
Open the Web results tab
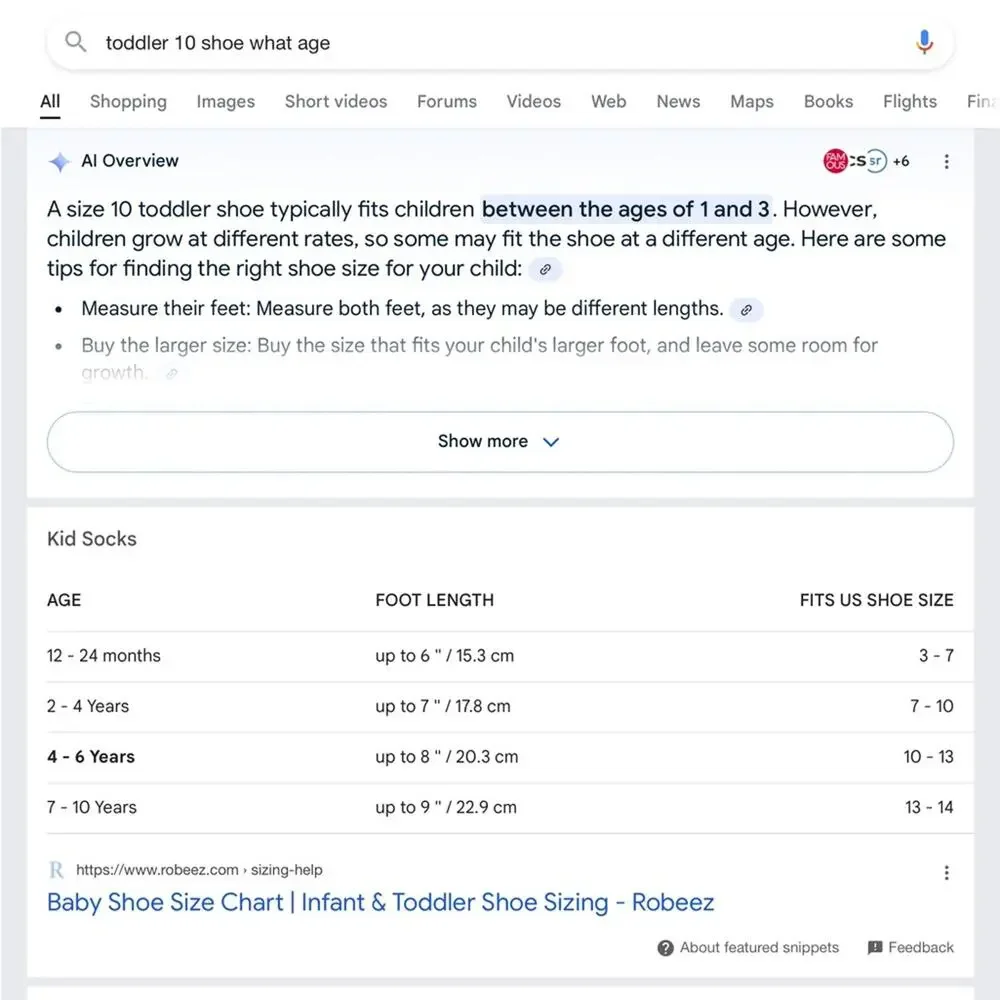(608, 101)
